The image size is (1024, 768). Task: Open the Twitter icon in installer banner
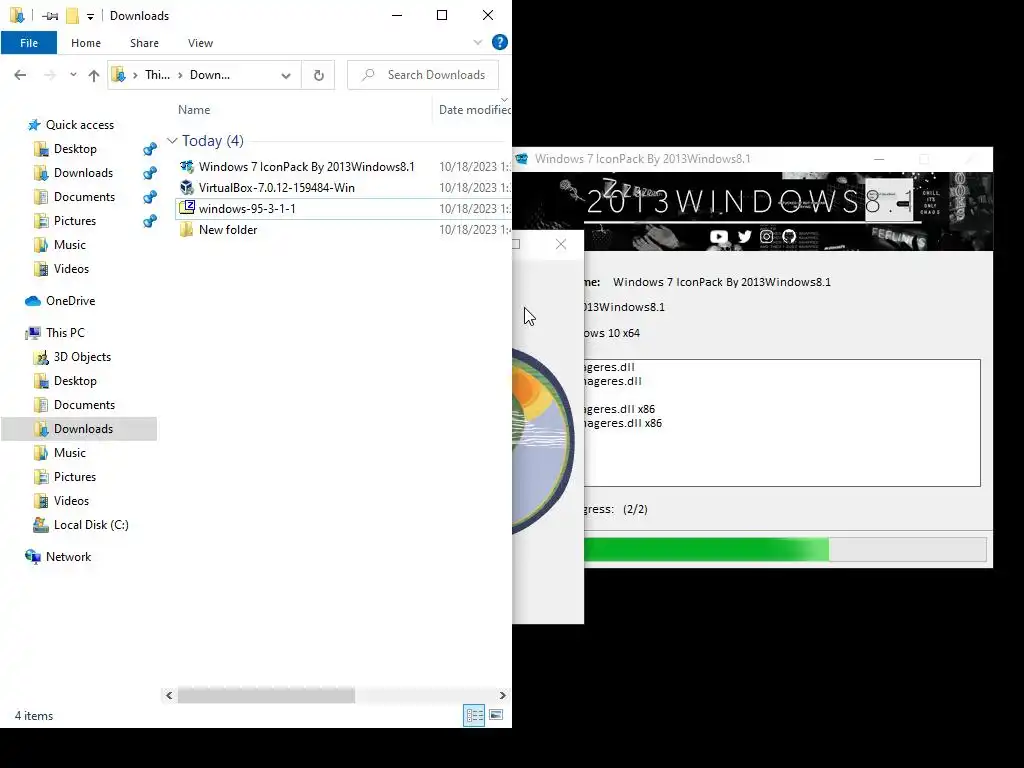point(744,236)
